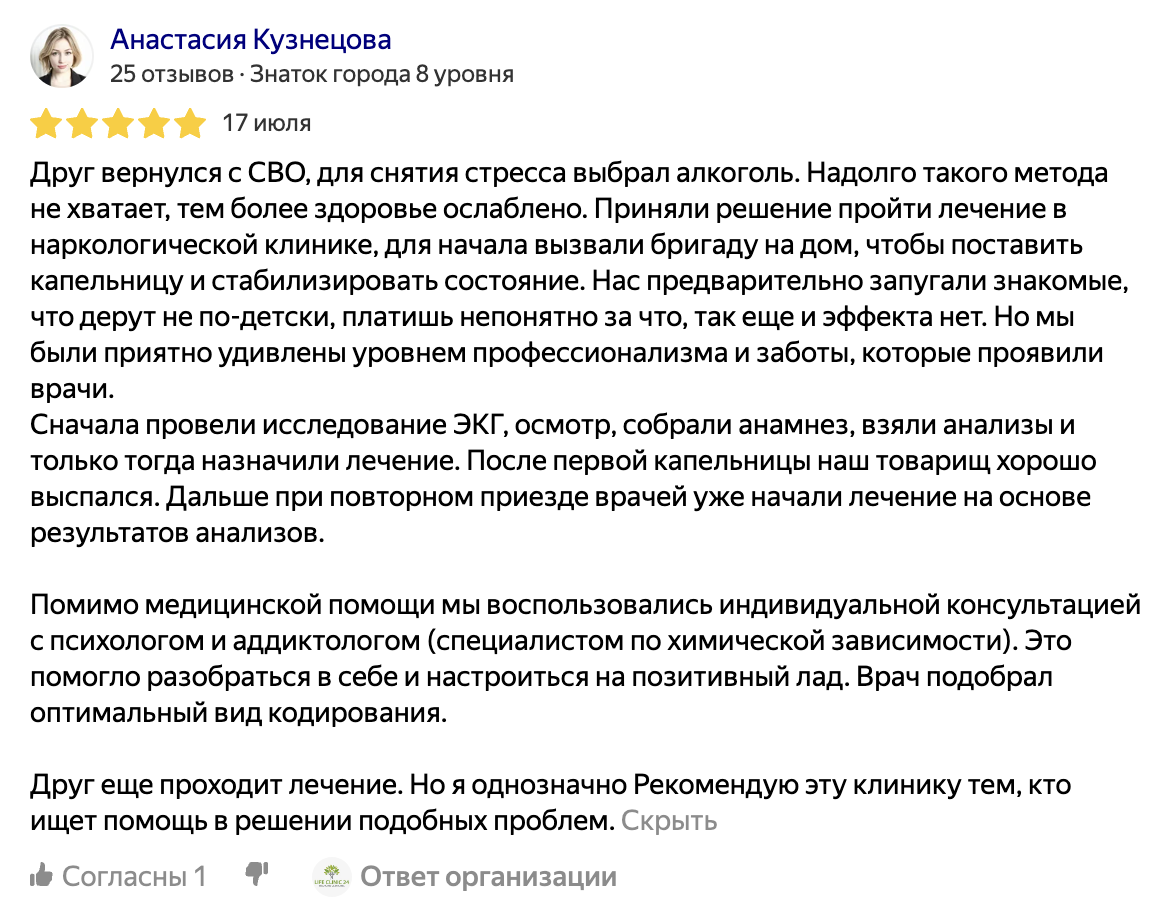This screenshot has width=1160, height=914.
Task: Click the "25 отзывов" reviewer count
Action: click(171, 74)
